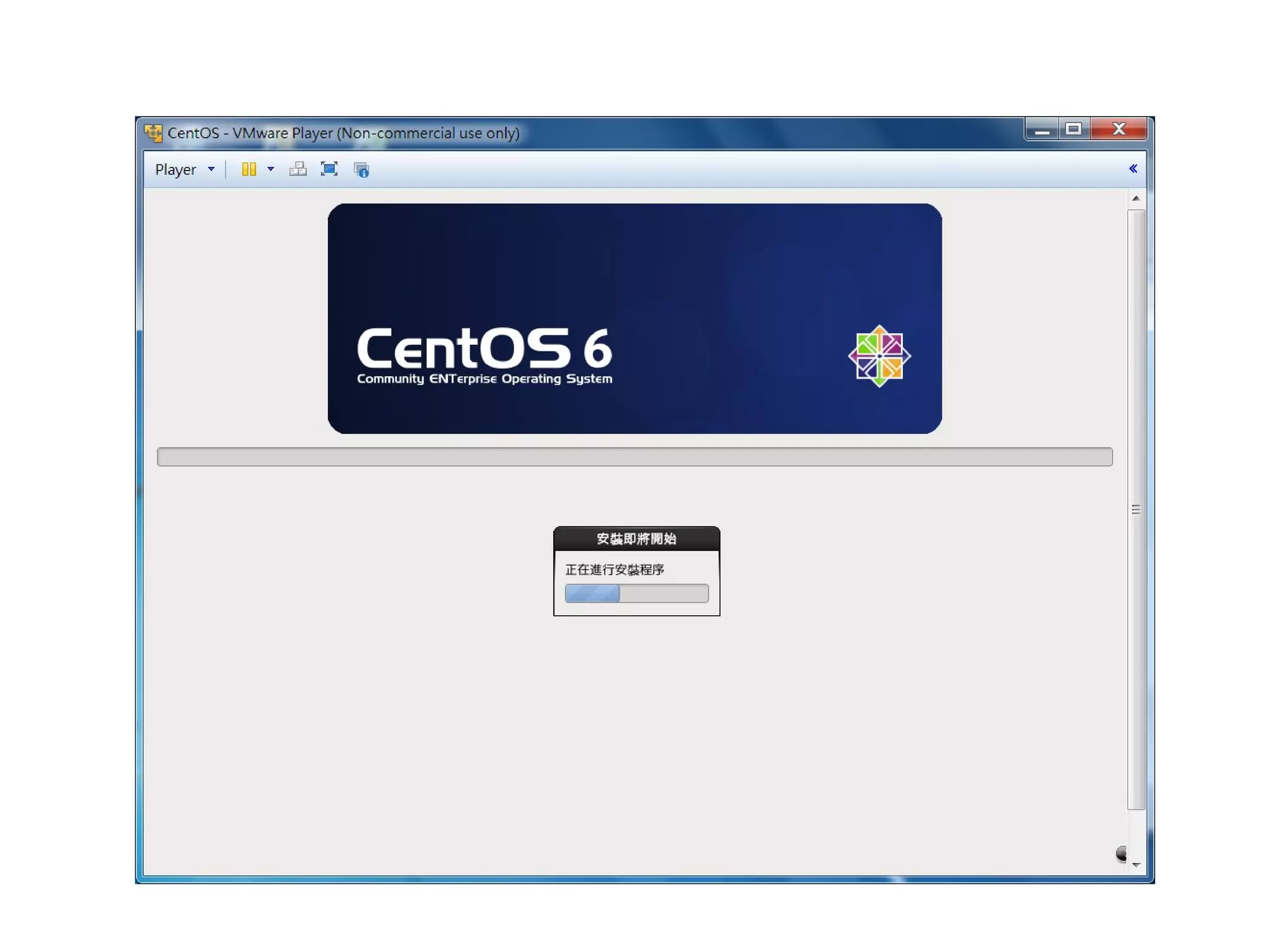
Task: Click the 安裝即將開始 dialog title
Action: [636, 539]
